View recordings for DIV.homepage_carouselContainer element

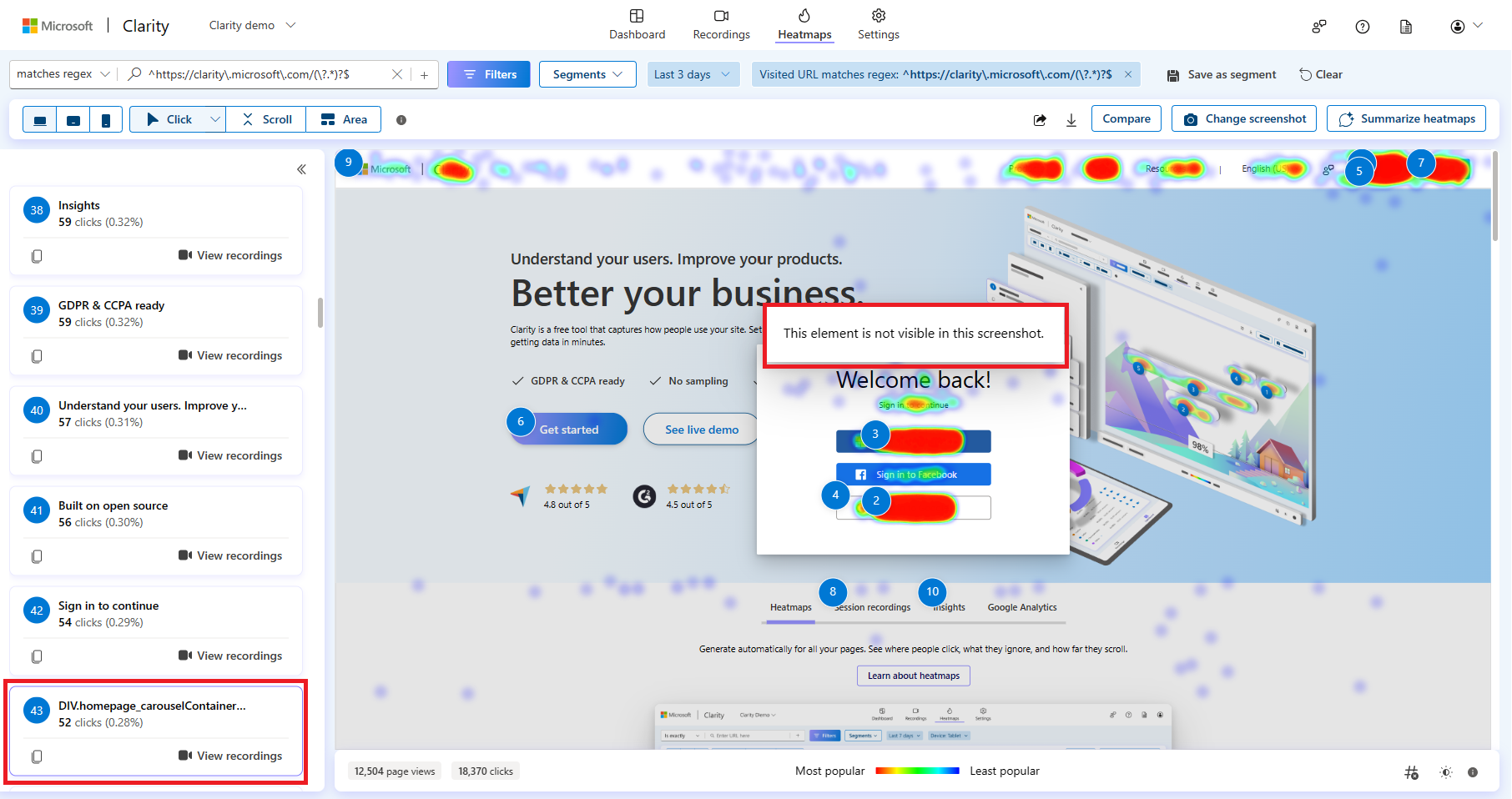click(230, 756)
